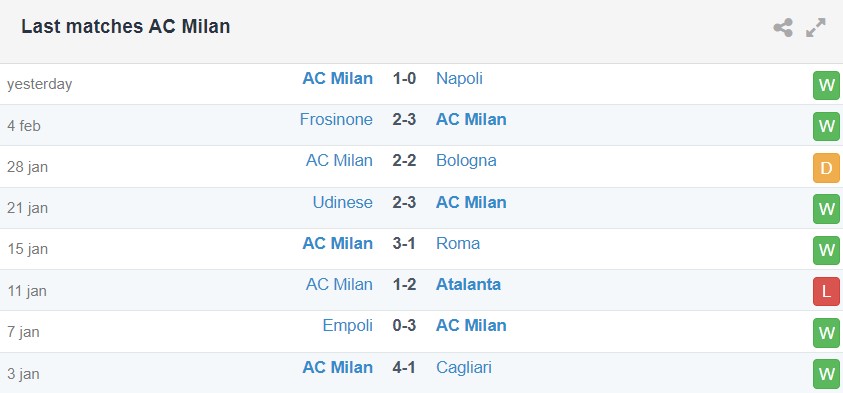Open the Empoli team link
Viewport: 843px width, 393px height.
347,326
